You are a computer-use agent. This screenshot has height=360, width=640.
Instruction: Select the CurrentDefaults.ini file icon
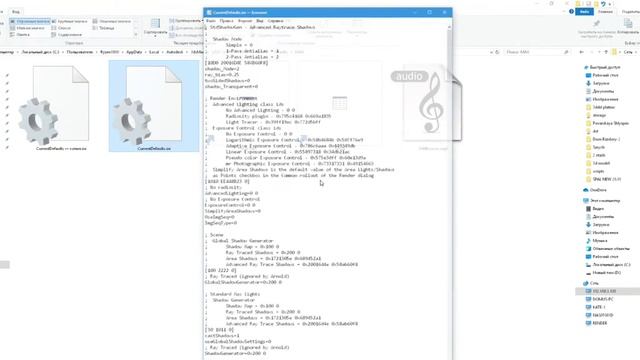tap(153, 106)
